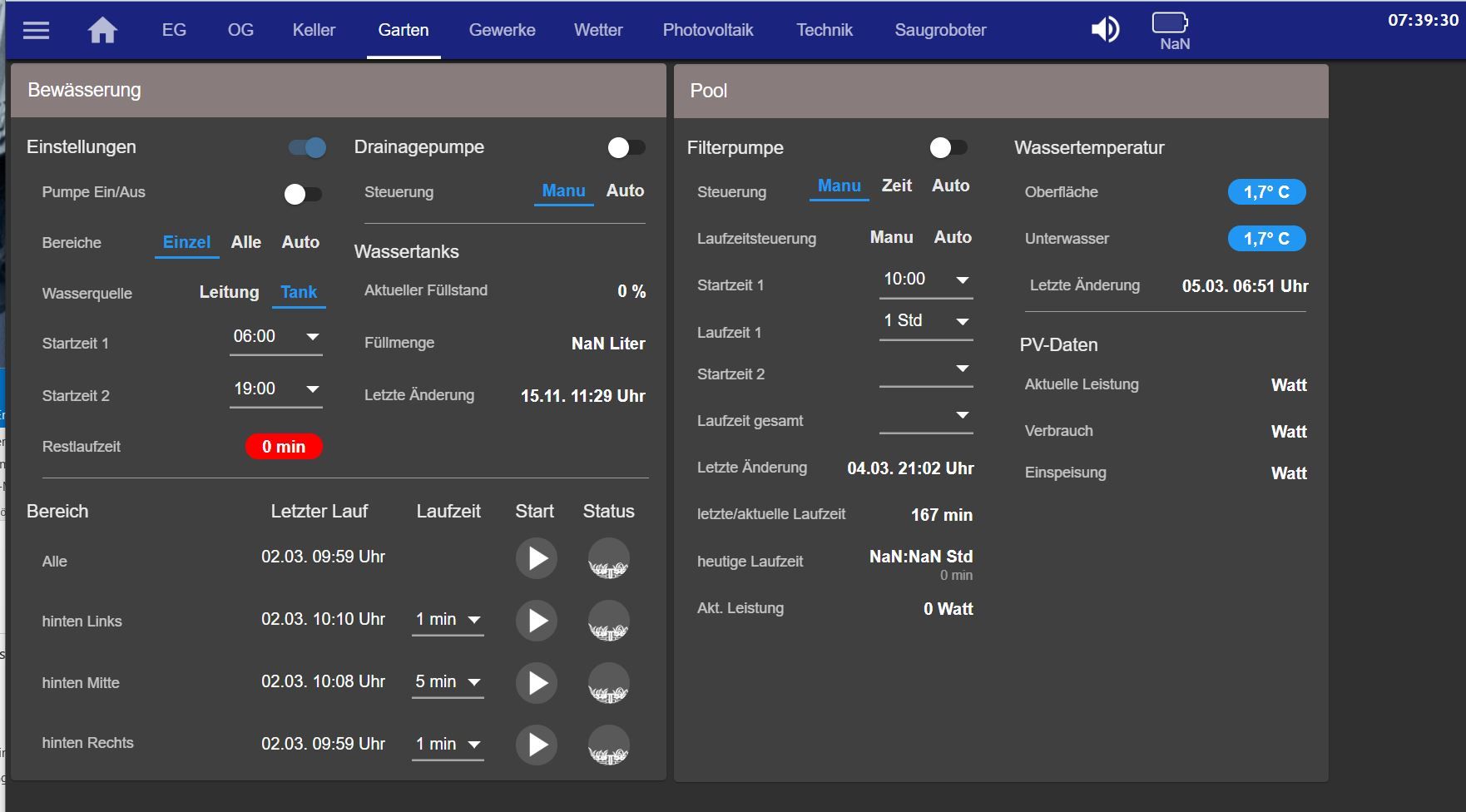Switch to the EG tab

click(174, 30)
